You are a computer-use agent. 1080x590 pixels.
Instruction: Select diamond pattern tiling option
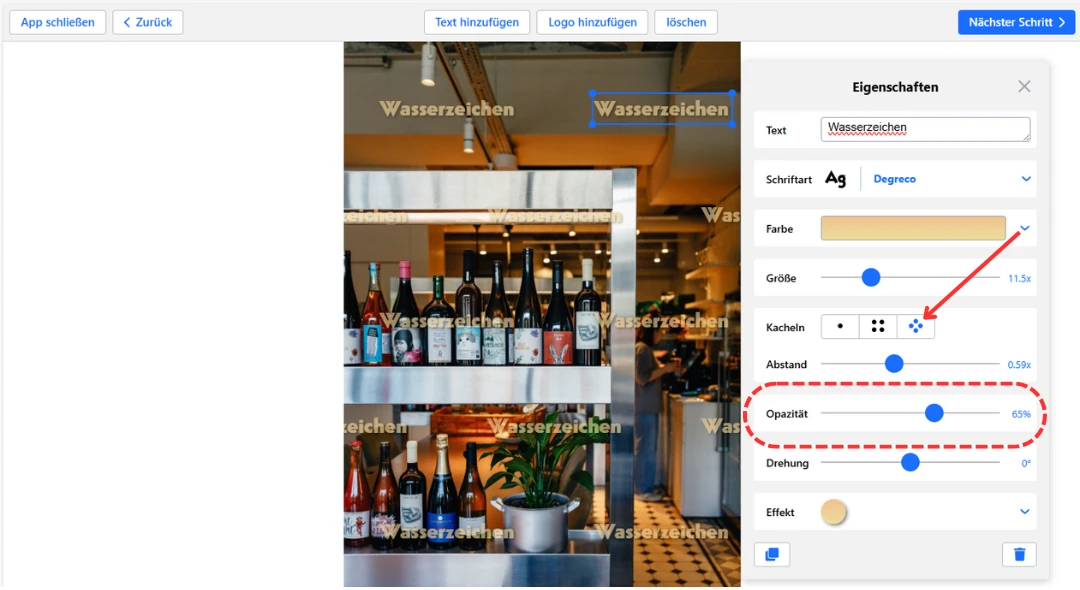[x=915, y=326]
